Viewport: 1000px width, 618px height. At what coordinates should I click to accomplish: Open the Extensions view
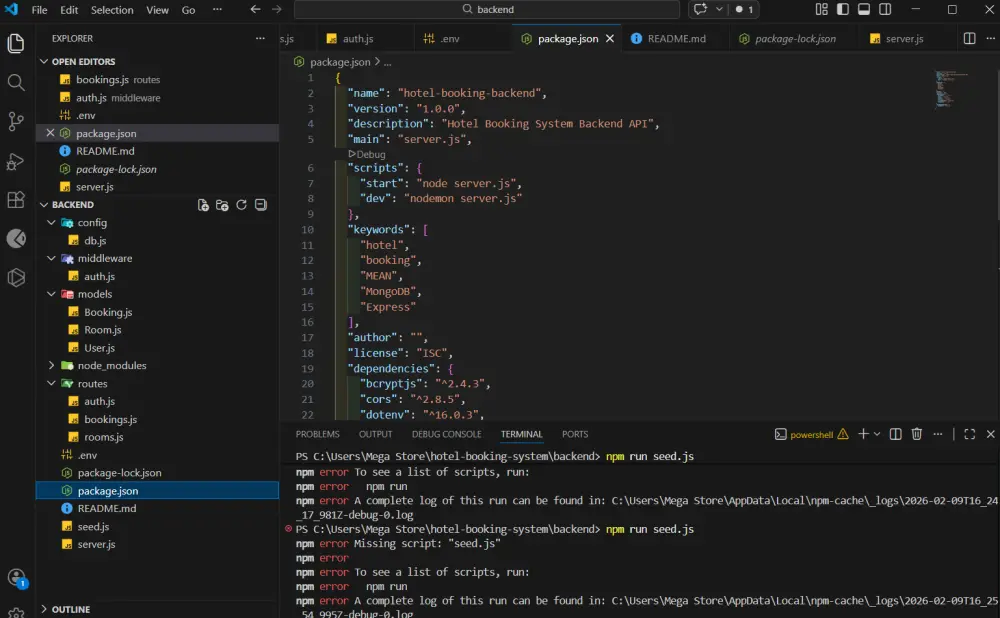tap(15, 199)
